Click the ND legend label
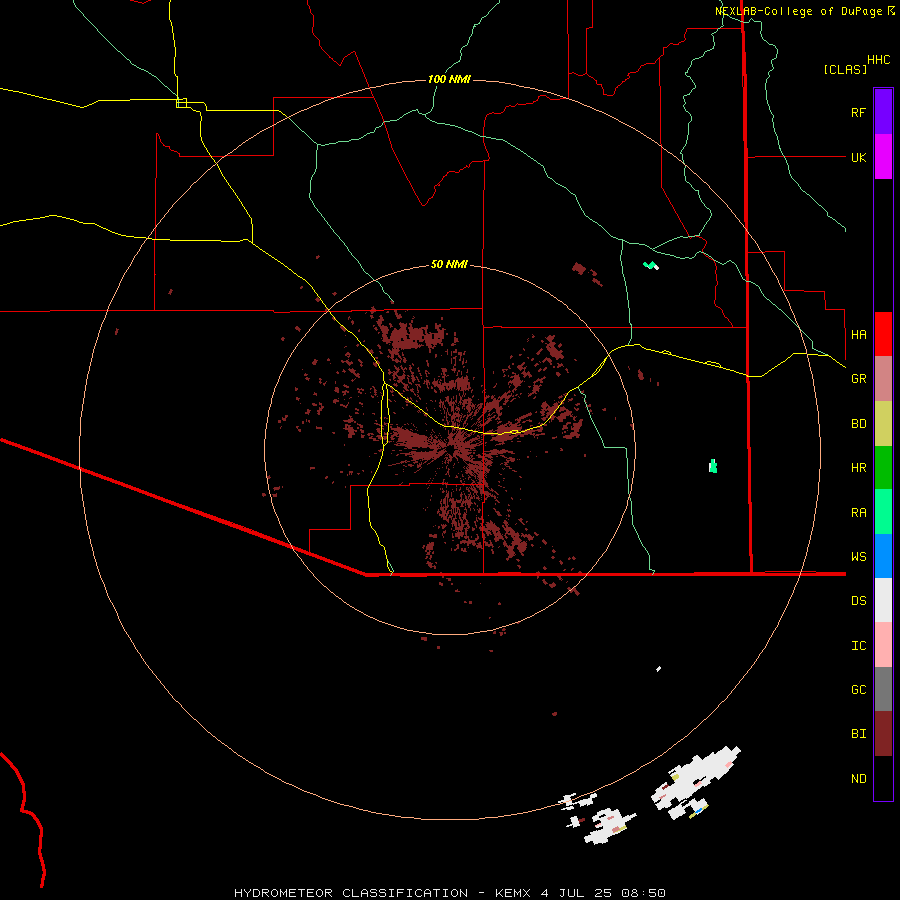The image size is (900, 900). point(858,779)
